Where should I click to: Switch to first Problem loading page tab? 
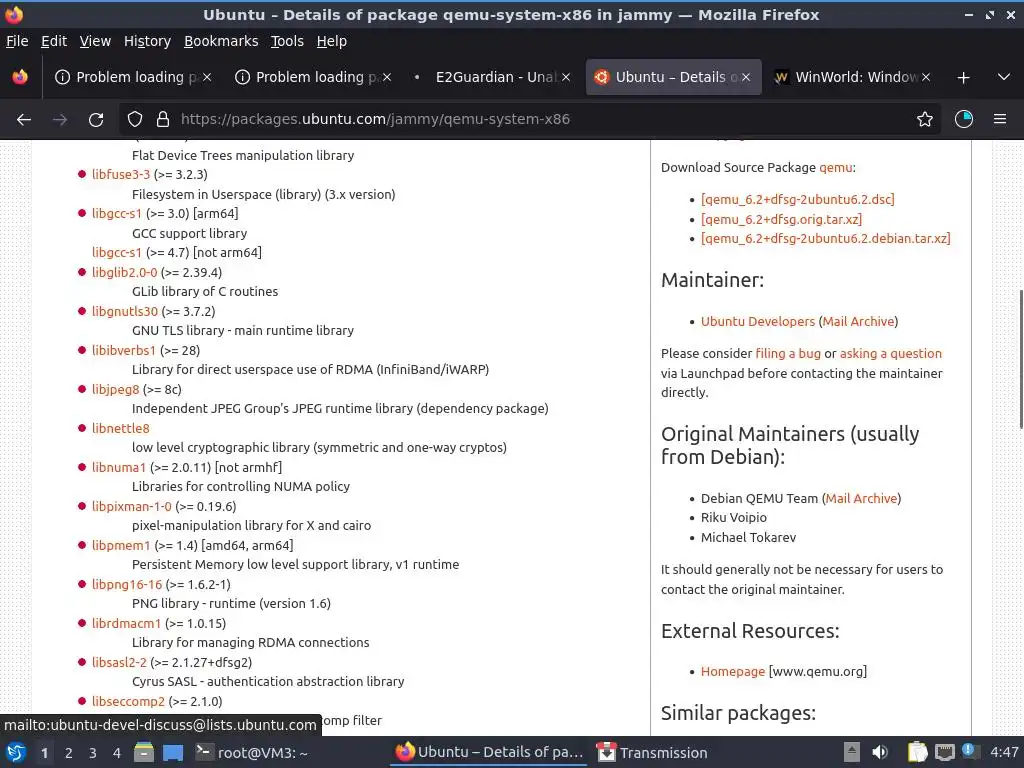(133, 77)
